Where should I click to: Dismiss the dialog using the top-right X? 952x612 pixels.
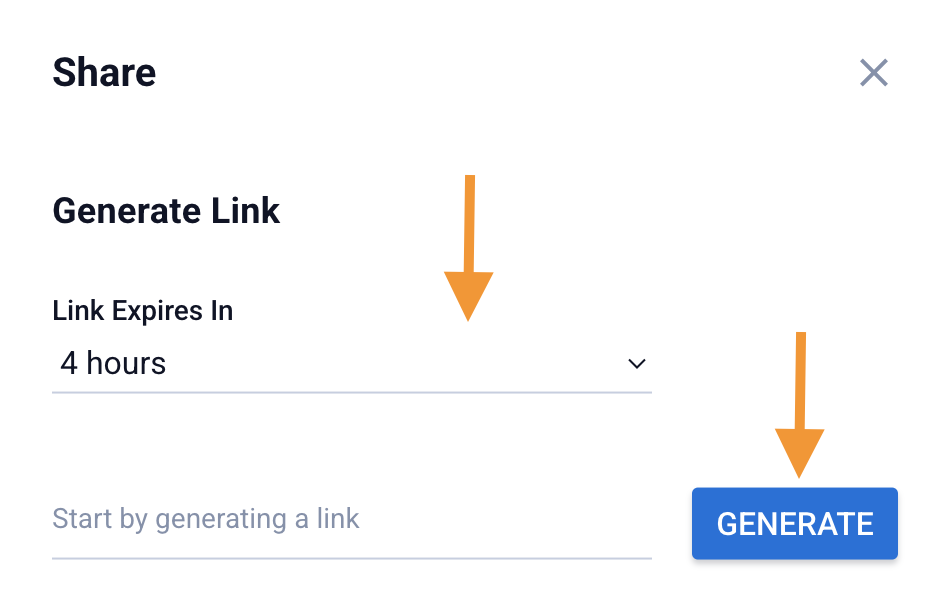(874, 72)
